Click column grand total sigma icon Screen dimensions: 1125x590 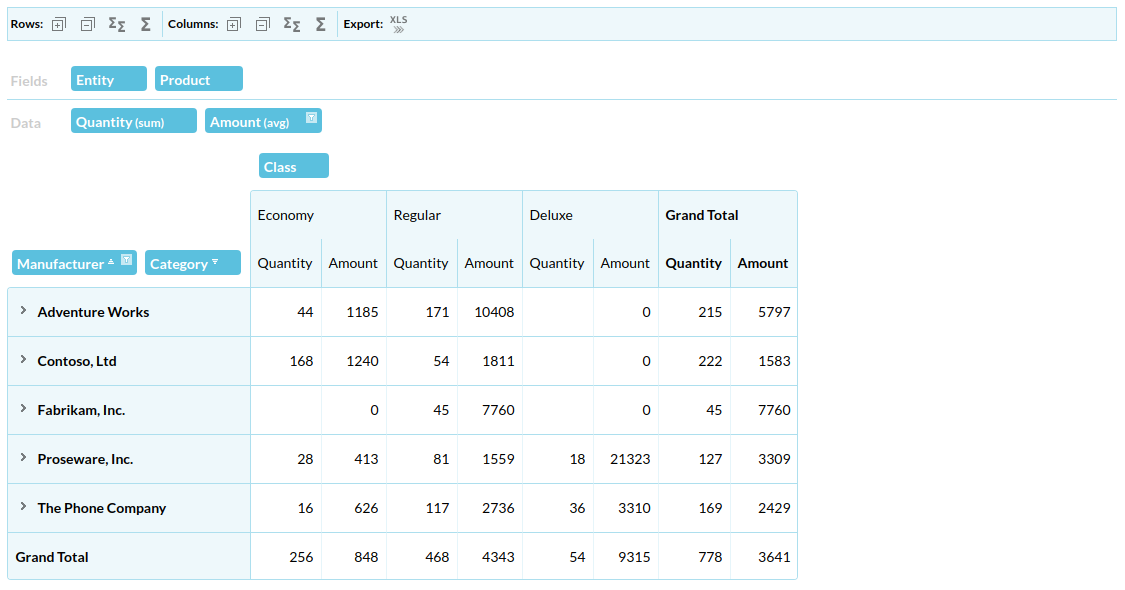click(321, 24)
